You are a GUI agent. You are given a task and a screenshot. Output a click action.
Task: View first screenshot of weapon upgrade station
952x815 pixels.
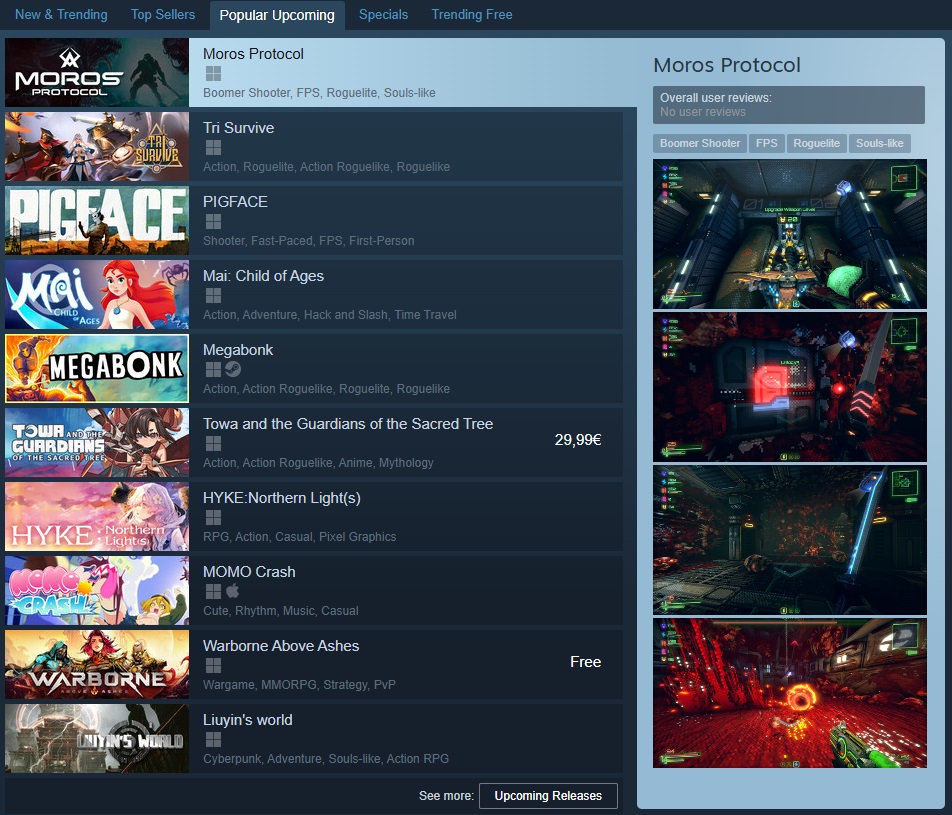coord(790,234)
